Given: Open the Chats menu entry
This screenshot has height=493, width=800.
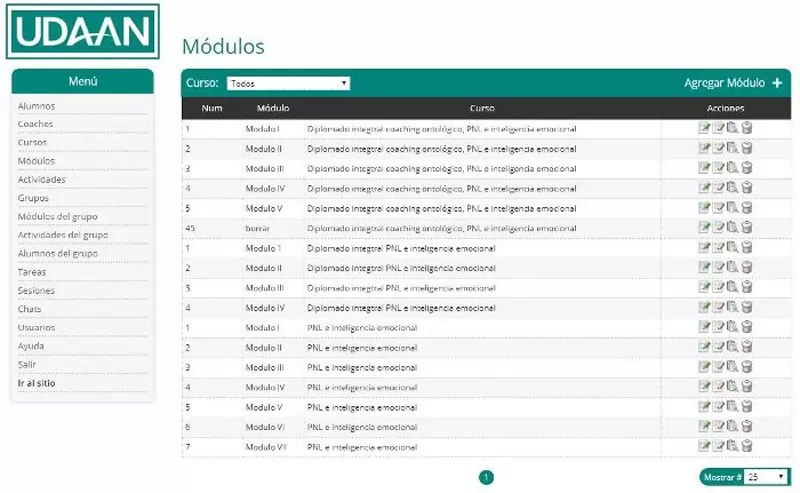Looking at the screenshot, I should [30, 309].
